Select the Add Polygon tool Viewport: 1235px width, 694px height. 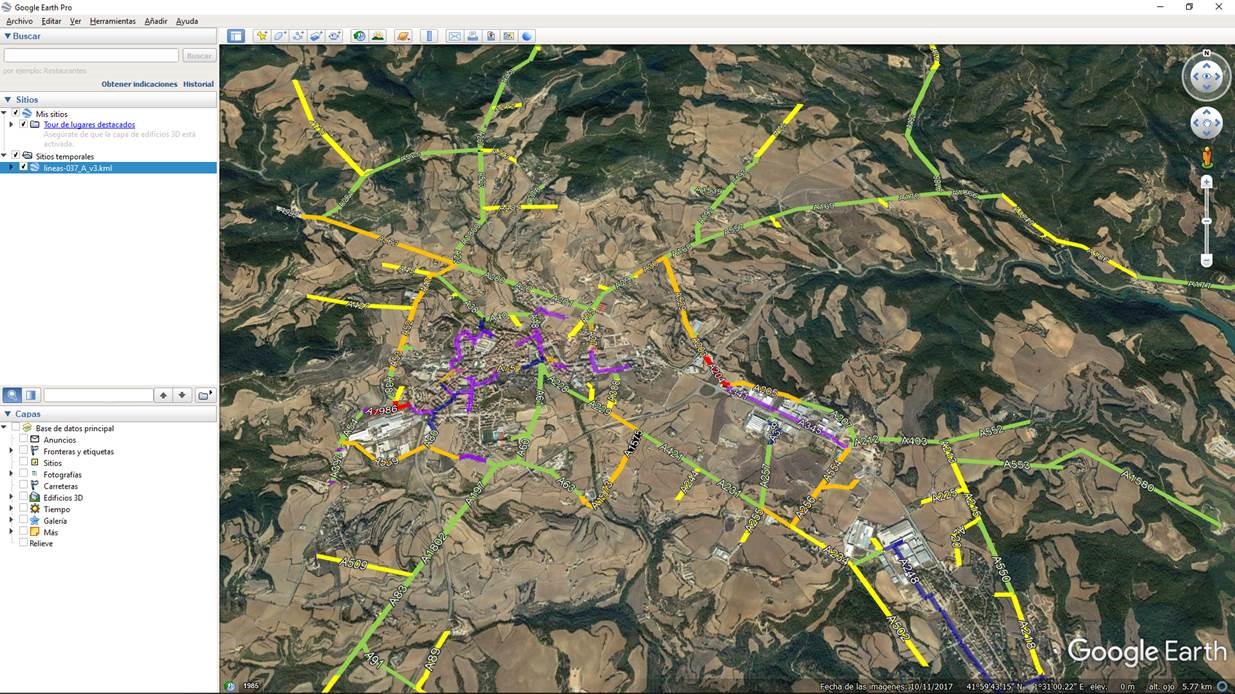[280, 36]
